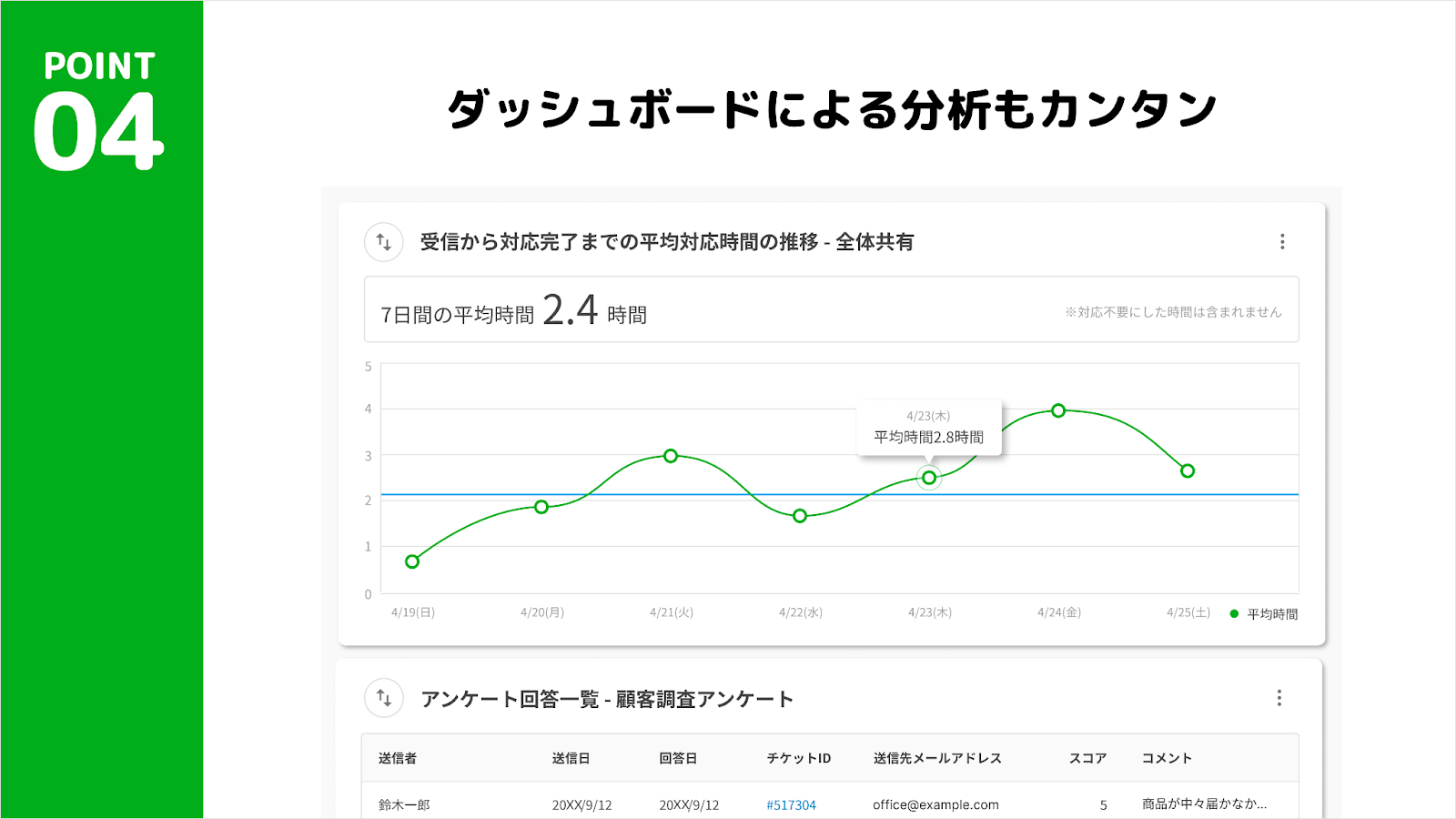This screenshot has width=1456, height=819.
Task: Click the 送信日 column header
Action: tap(571, 758)
